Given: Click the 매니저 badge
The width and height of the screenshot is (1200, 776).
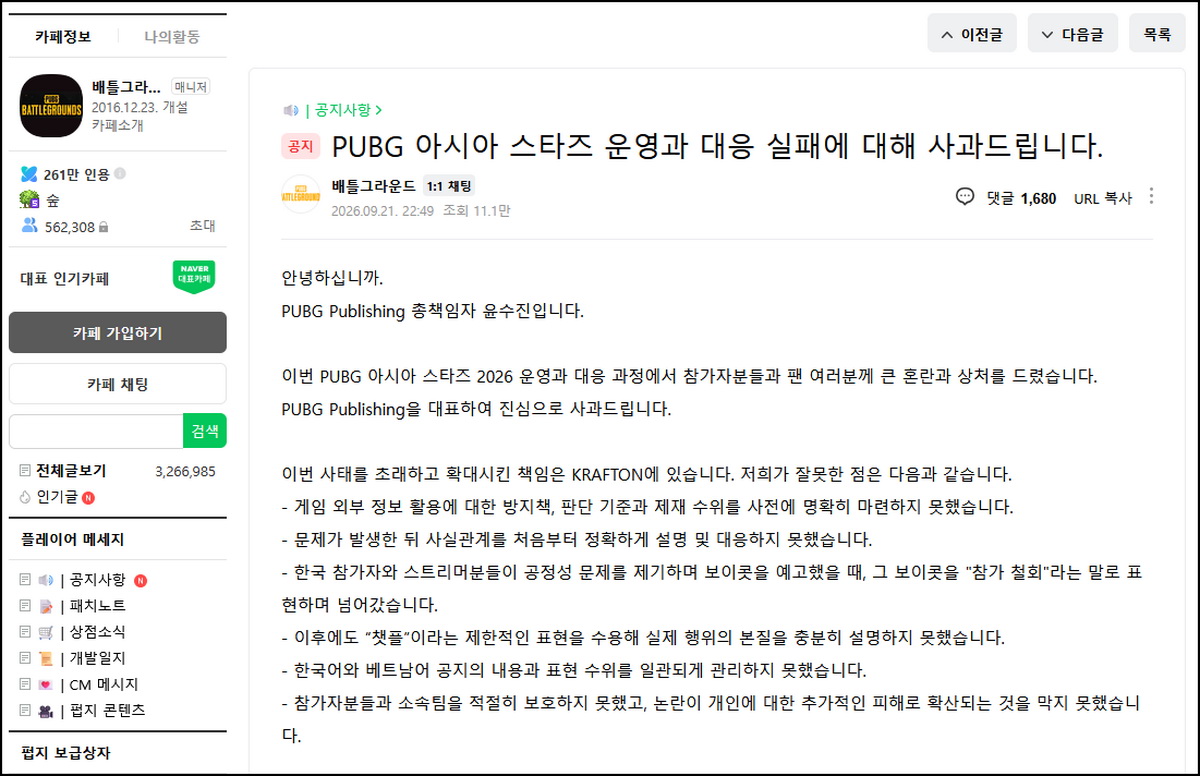Looking at the screenshot, I should (190, 86).
